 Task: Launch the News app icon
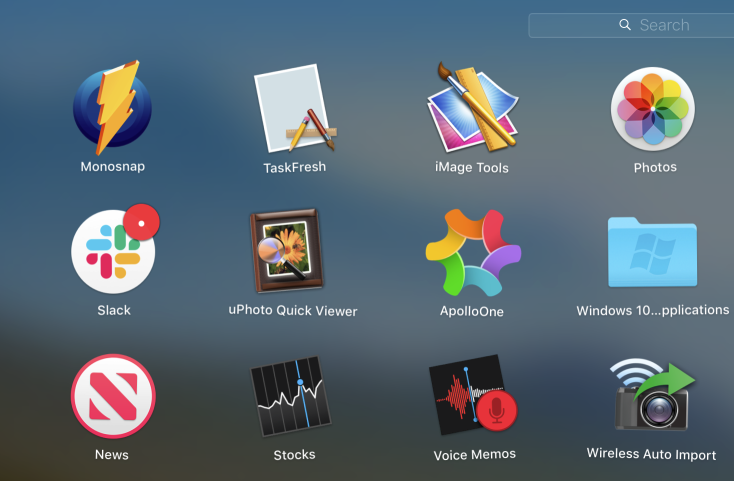(x=112, y=396)
